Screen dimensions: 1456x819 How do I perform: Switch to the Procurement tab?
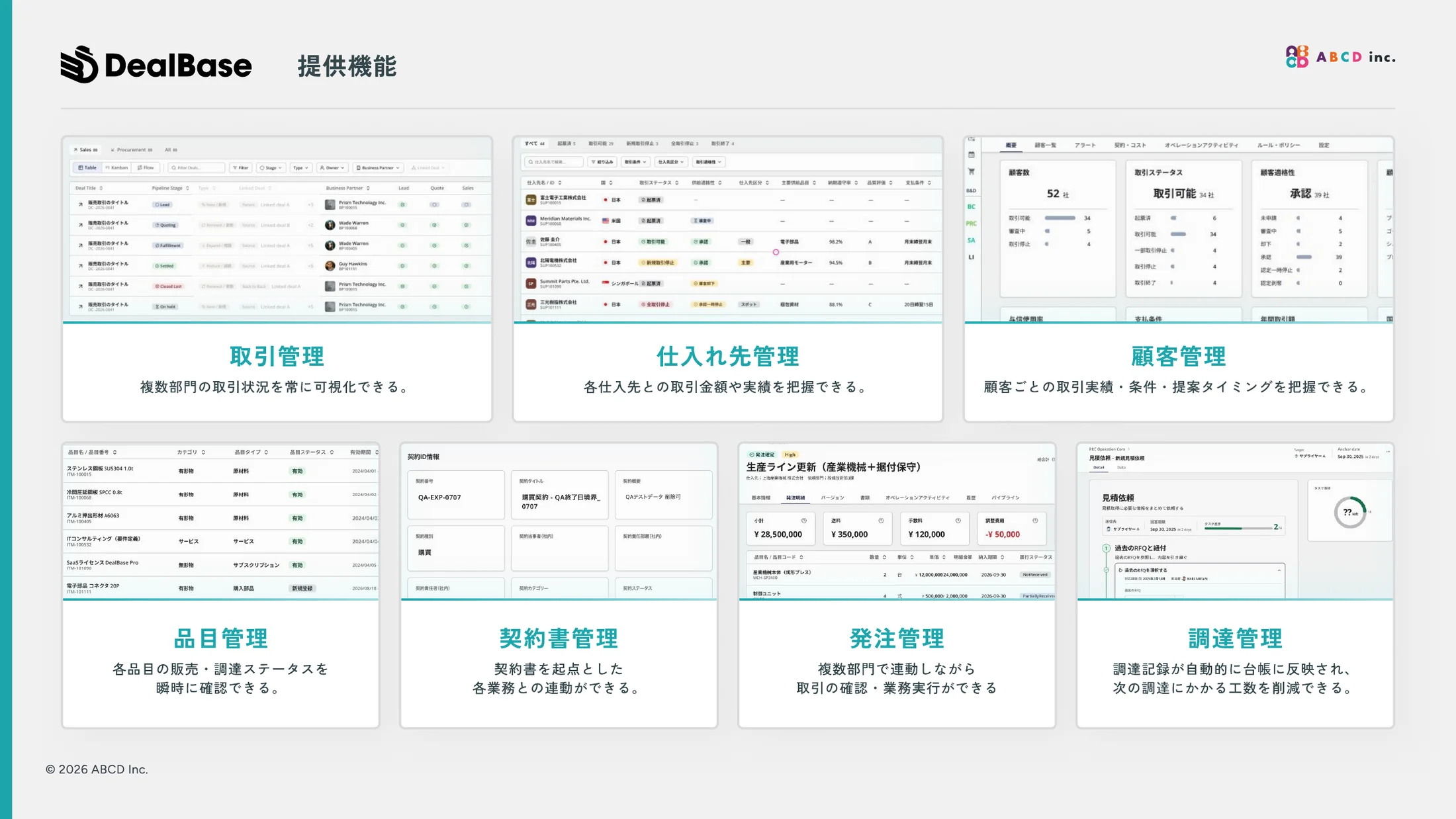(x=132, y=150)
